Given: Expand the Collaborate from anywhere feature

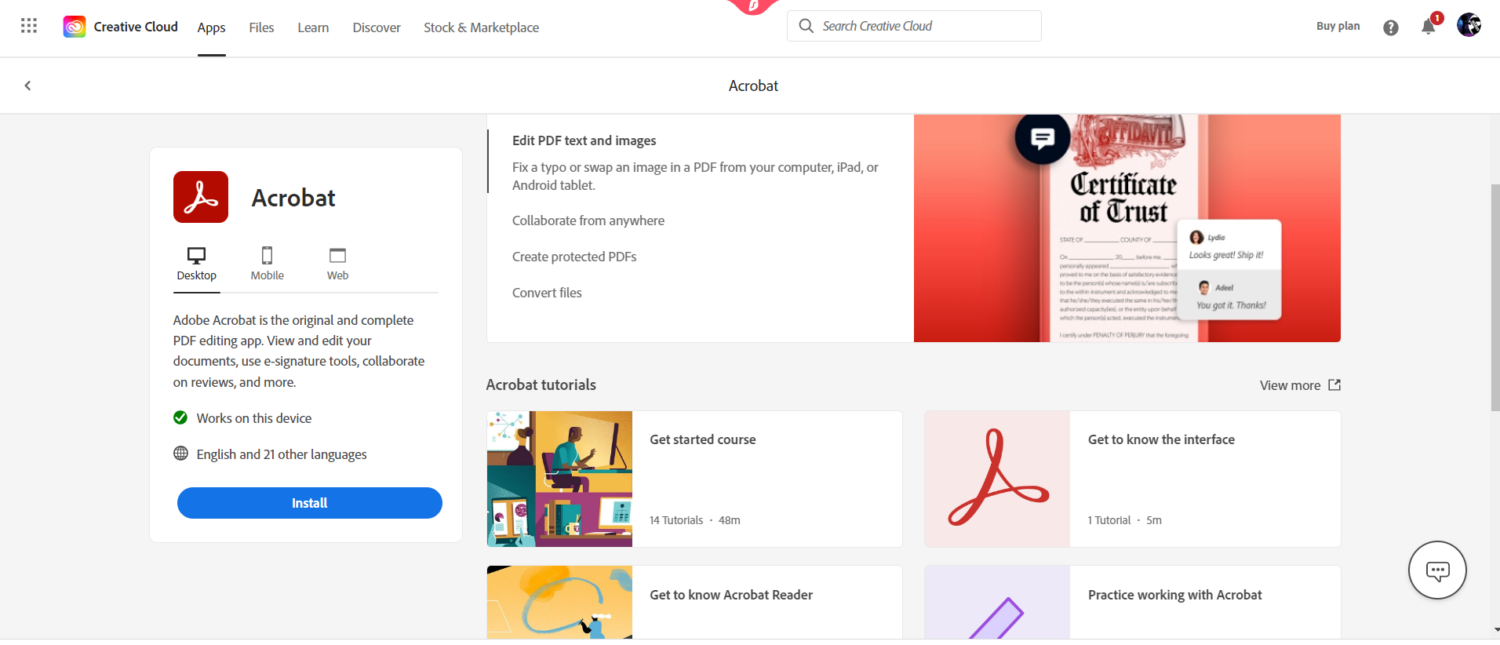Looking at the screenshot, I should [588, 221].
